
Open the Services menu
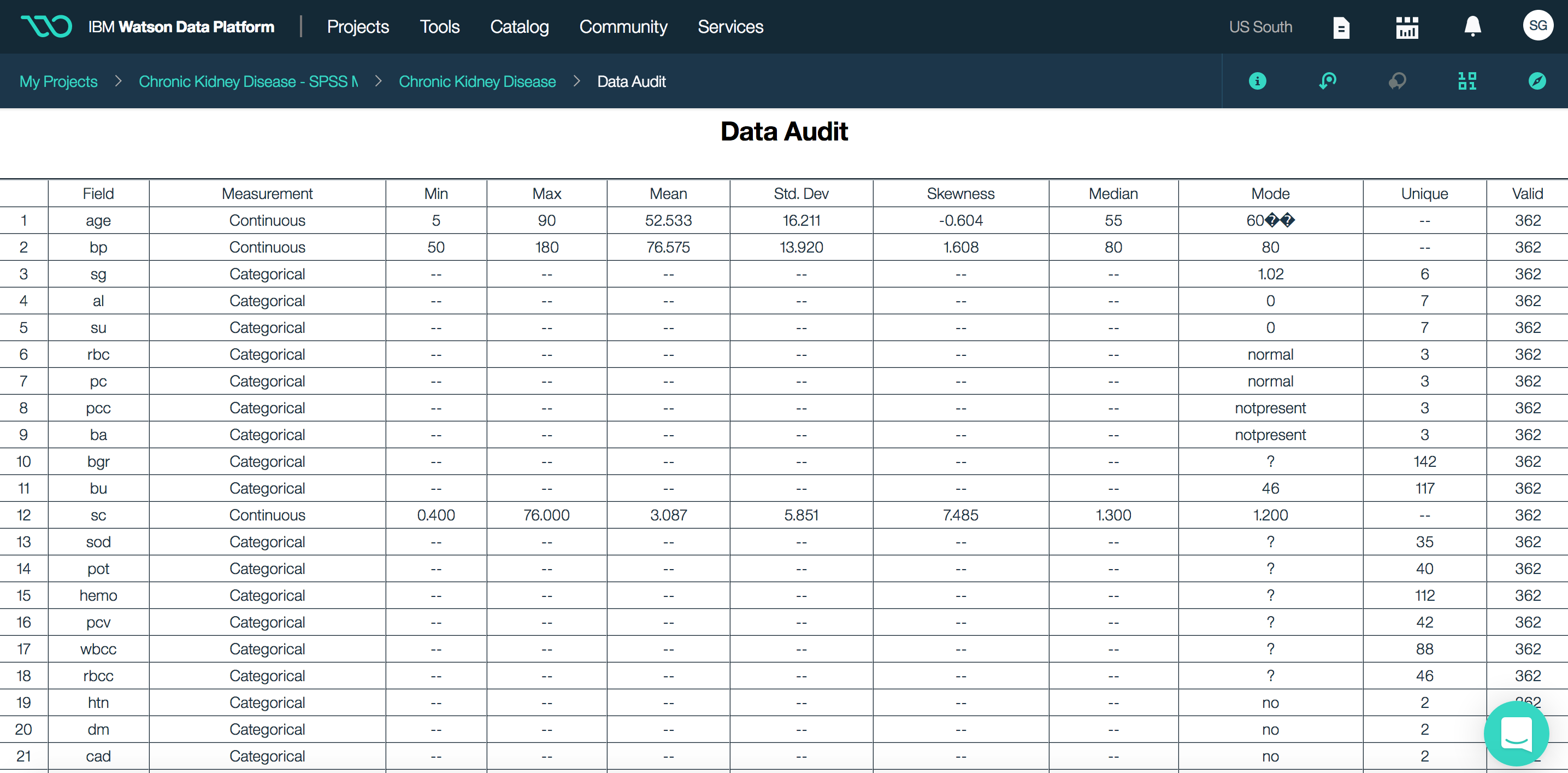[730, 27]
